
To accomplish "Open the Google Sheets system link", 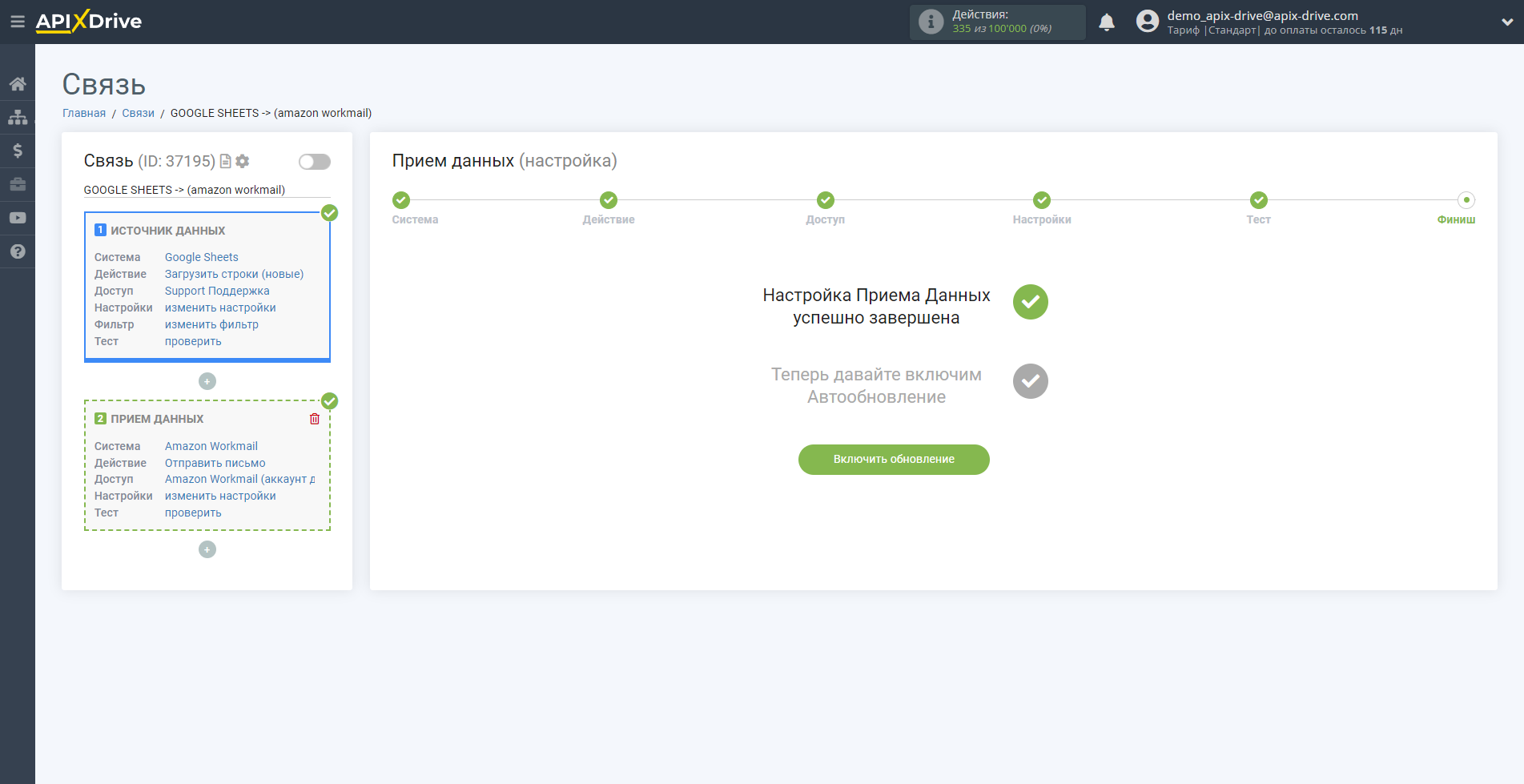I will [x=202, y=257].
